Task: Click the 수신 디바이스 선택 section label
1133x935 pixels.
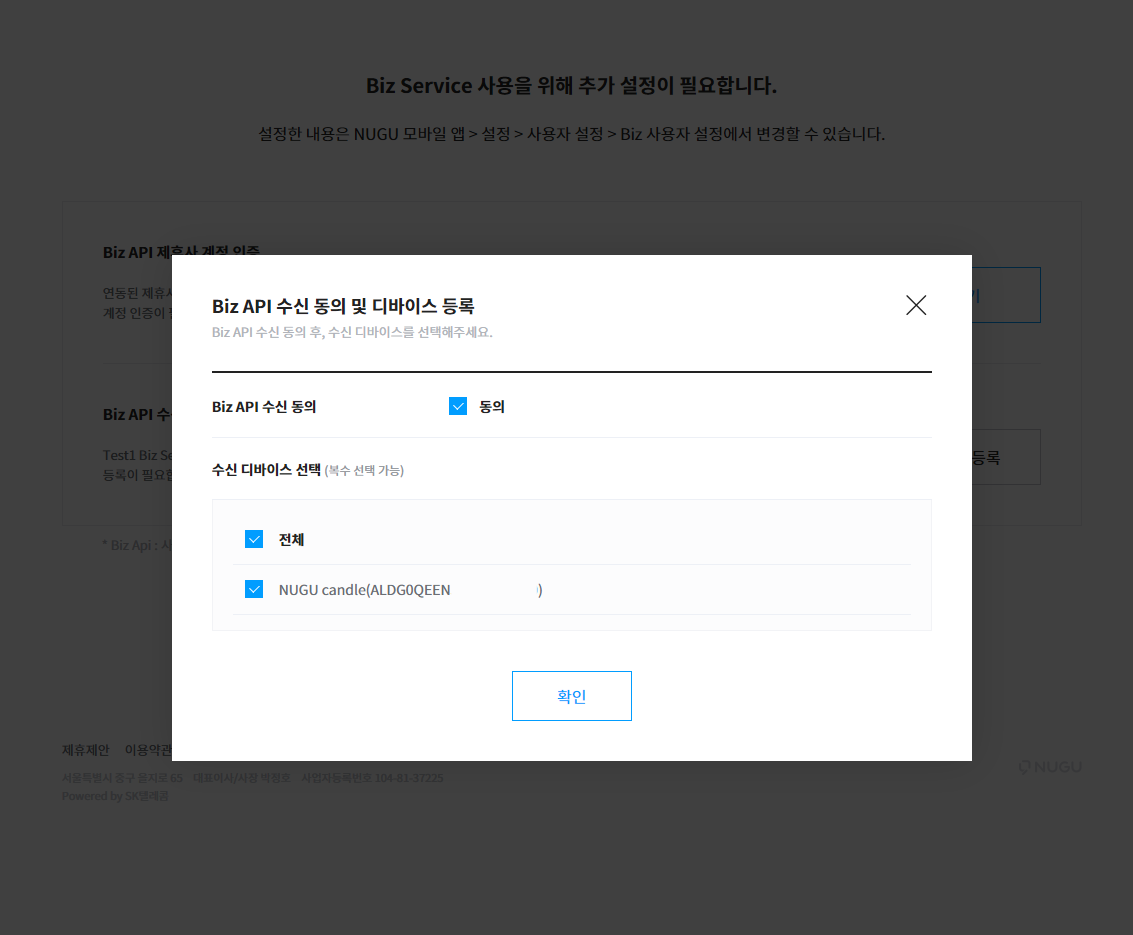Action: click(x=266, y=470)
